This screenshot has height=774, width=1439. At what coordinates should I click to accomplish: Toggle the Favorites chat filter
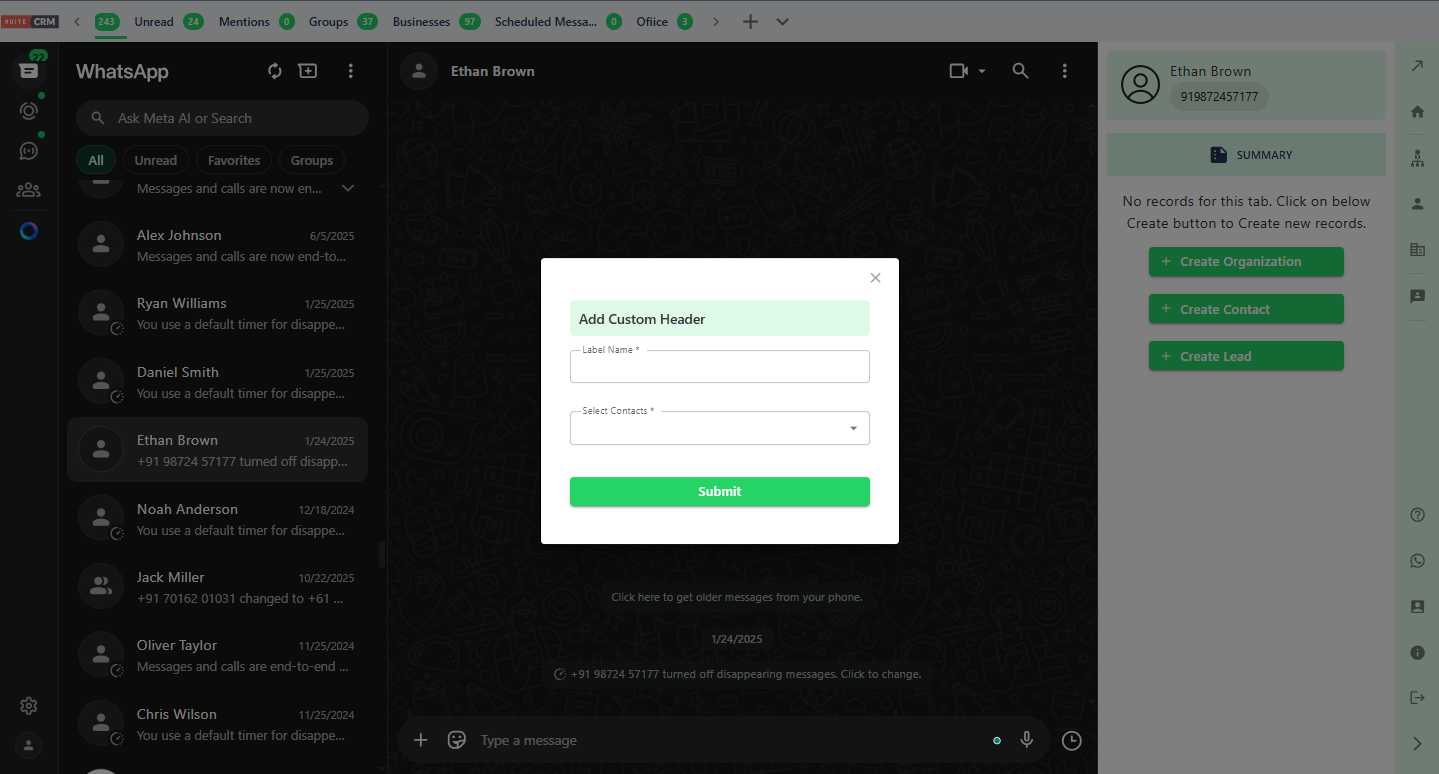pyautogui.click(x=233, y=159)
